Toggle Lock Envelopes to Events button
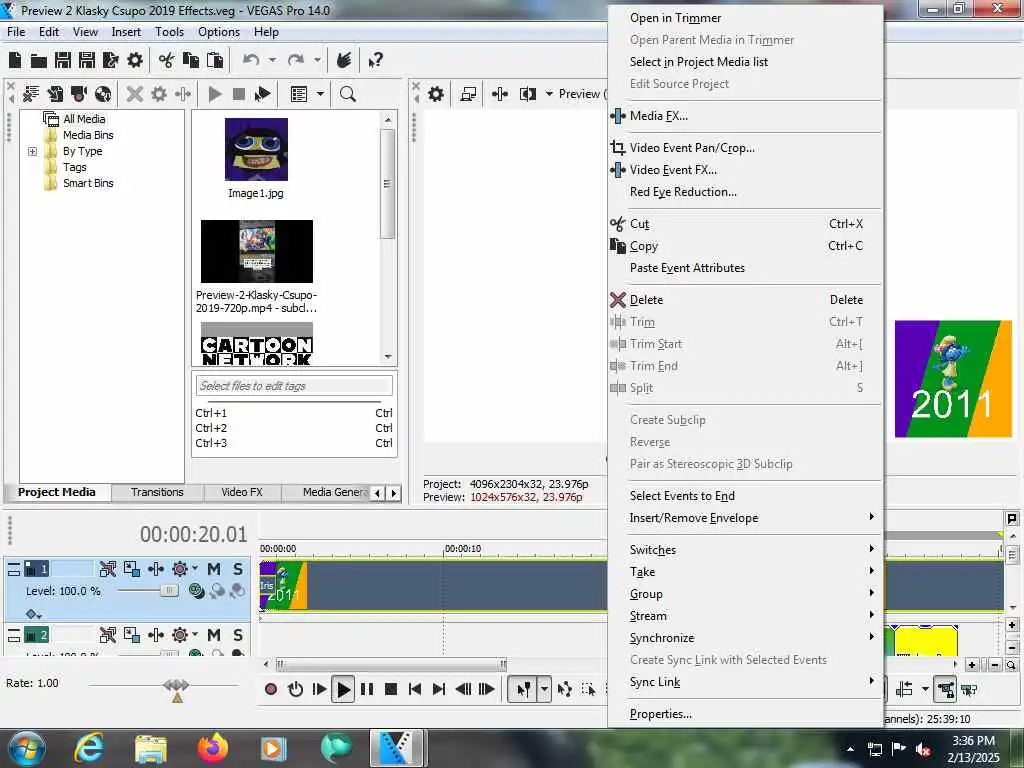This screenshot has height=768, width=1024. 945,689
